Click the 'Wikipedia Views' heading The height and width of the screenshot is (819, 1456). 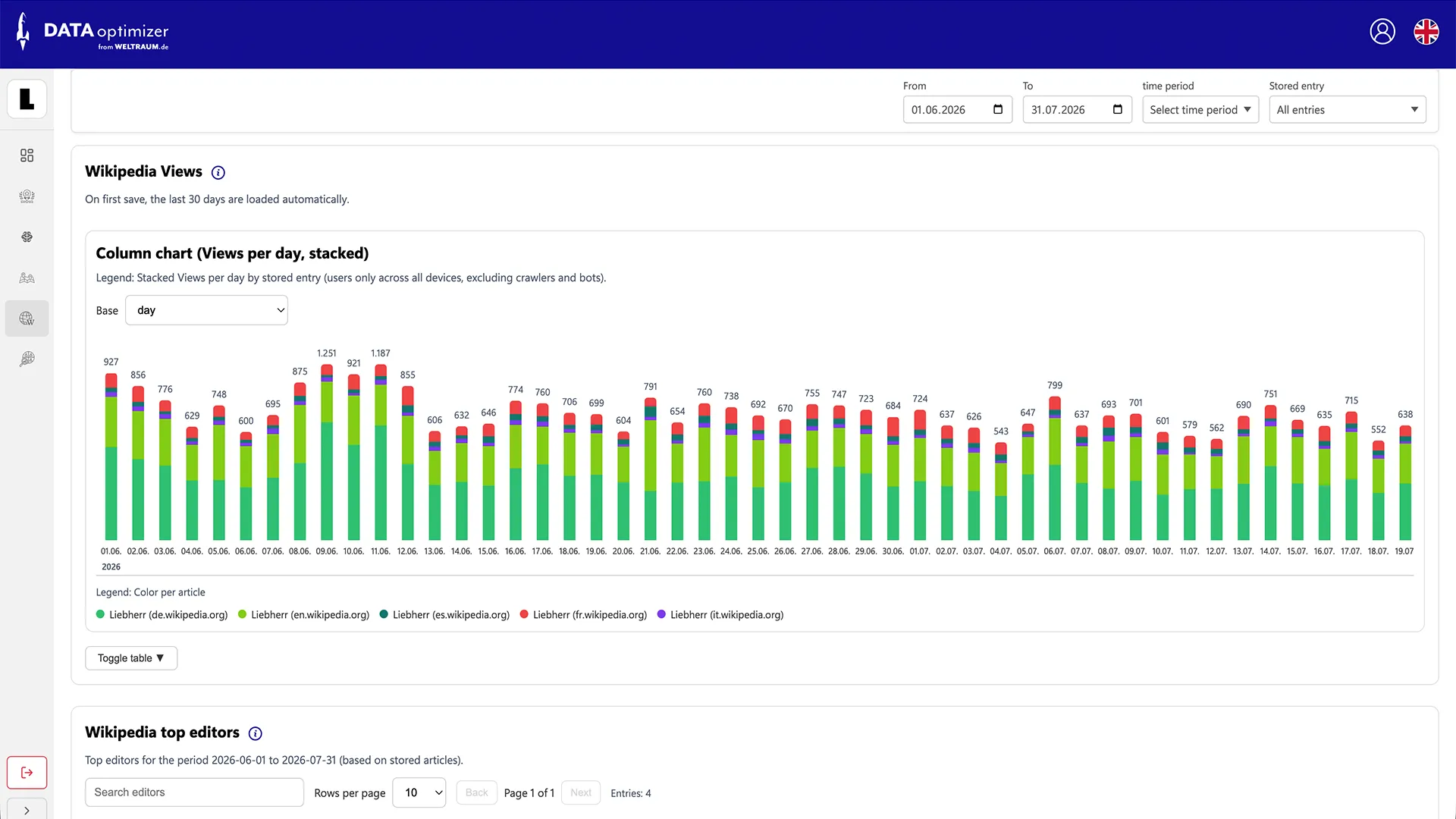(x=143, y=171)
